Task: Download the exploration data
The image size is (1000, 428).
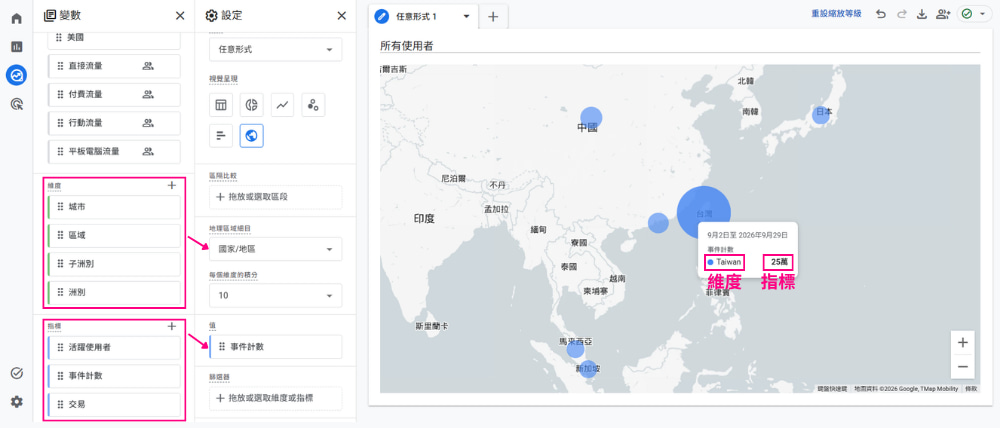Action: coord(922,15)
